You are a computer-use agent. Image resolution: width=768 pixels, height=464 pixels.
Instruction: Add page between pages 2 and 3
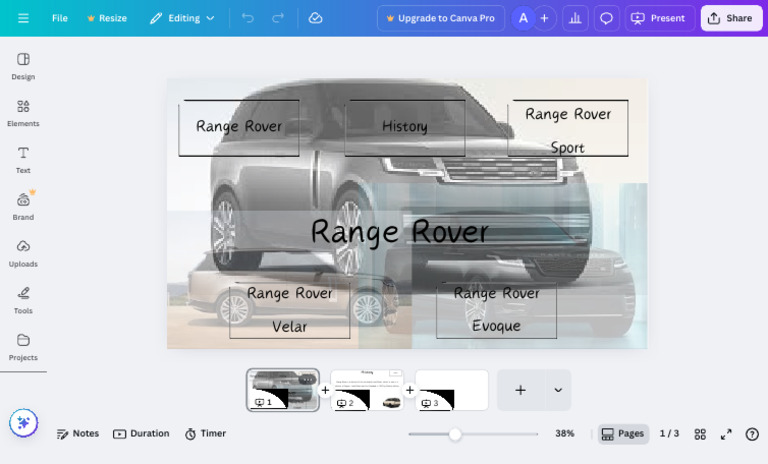409,390
